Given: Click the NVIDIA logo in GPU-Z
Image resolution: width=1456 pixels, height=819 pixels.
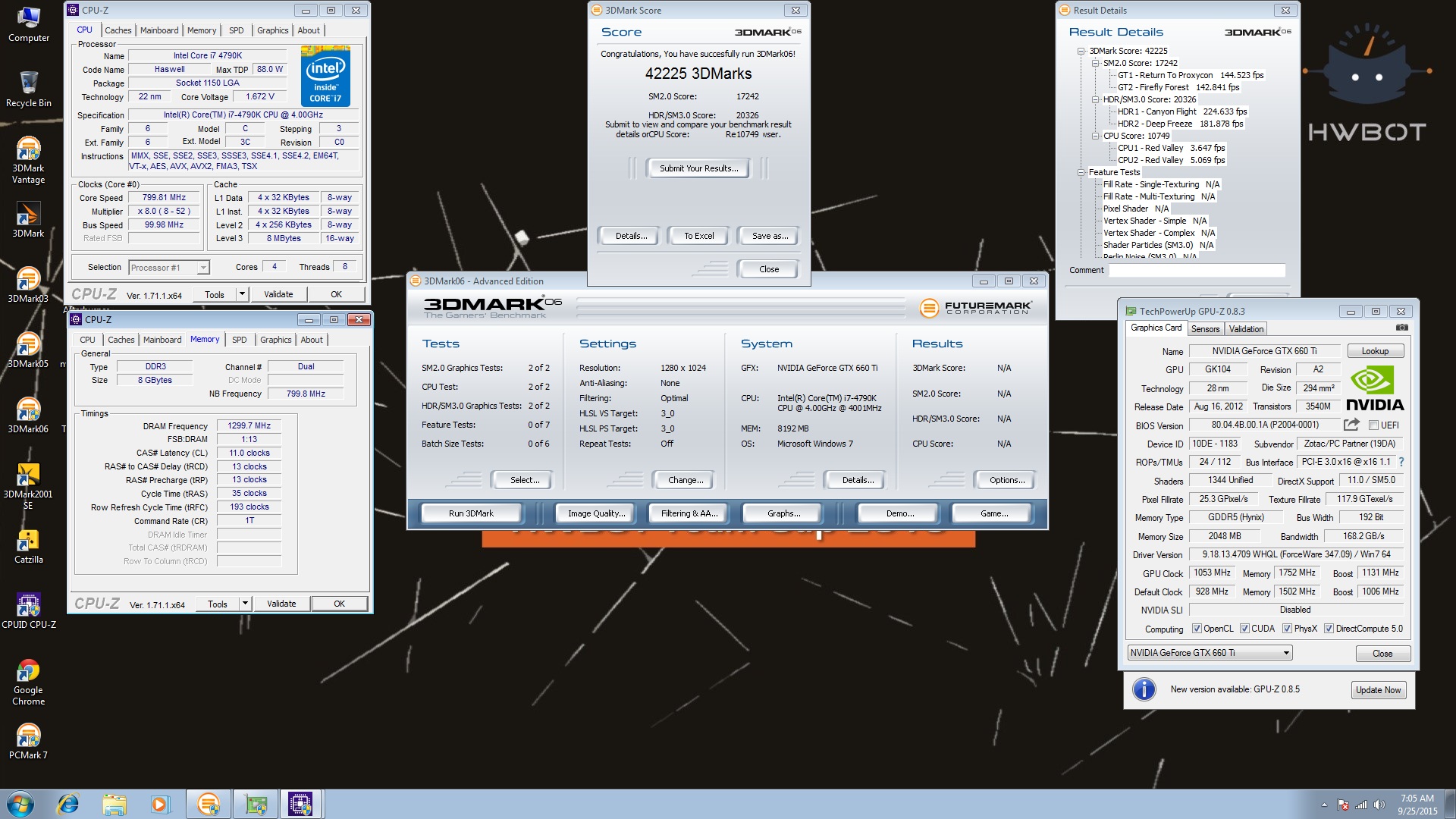Looking at the screenshot, I should [1375, 388].
